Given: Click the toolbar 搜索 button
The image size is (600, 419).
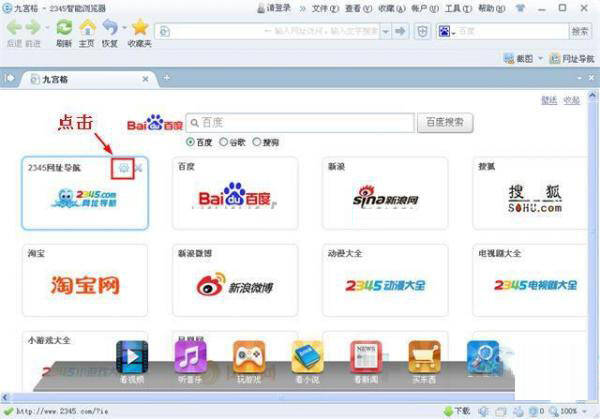Looking at the screenshot, I should pyautogui.click(x=580, y=31).
